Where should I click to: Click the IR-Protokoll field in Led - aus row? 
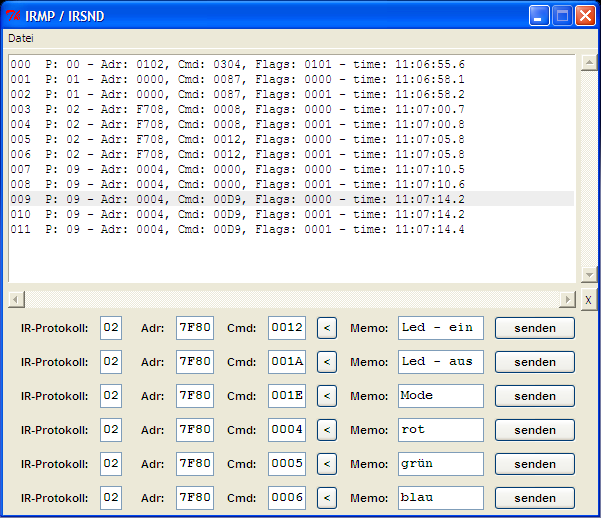(111, 362)
